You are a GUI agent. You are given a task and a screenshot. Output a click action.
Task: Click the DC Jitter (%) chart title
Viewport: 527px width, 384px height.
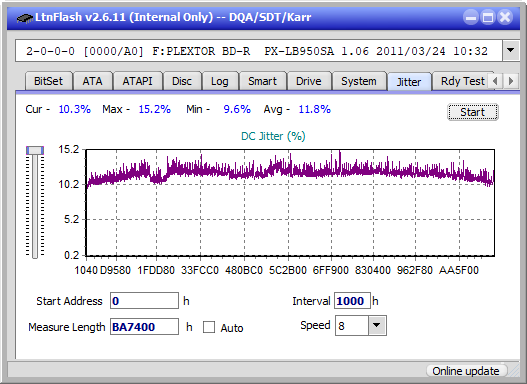tap(273, 136)
